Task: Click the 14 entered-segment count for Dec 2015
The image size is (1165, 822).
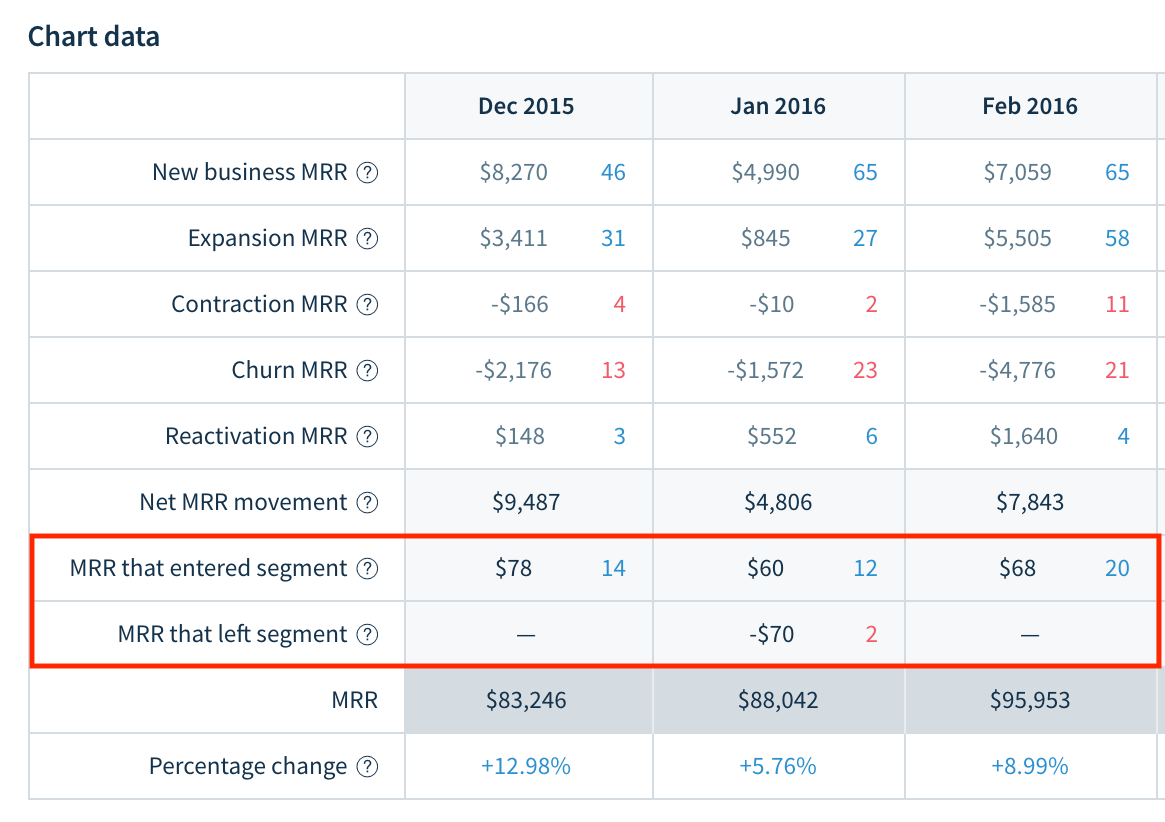Action: 613,568
